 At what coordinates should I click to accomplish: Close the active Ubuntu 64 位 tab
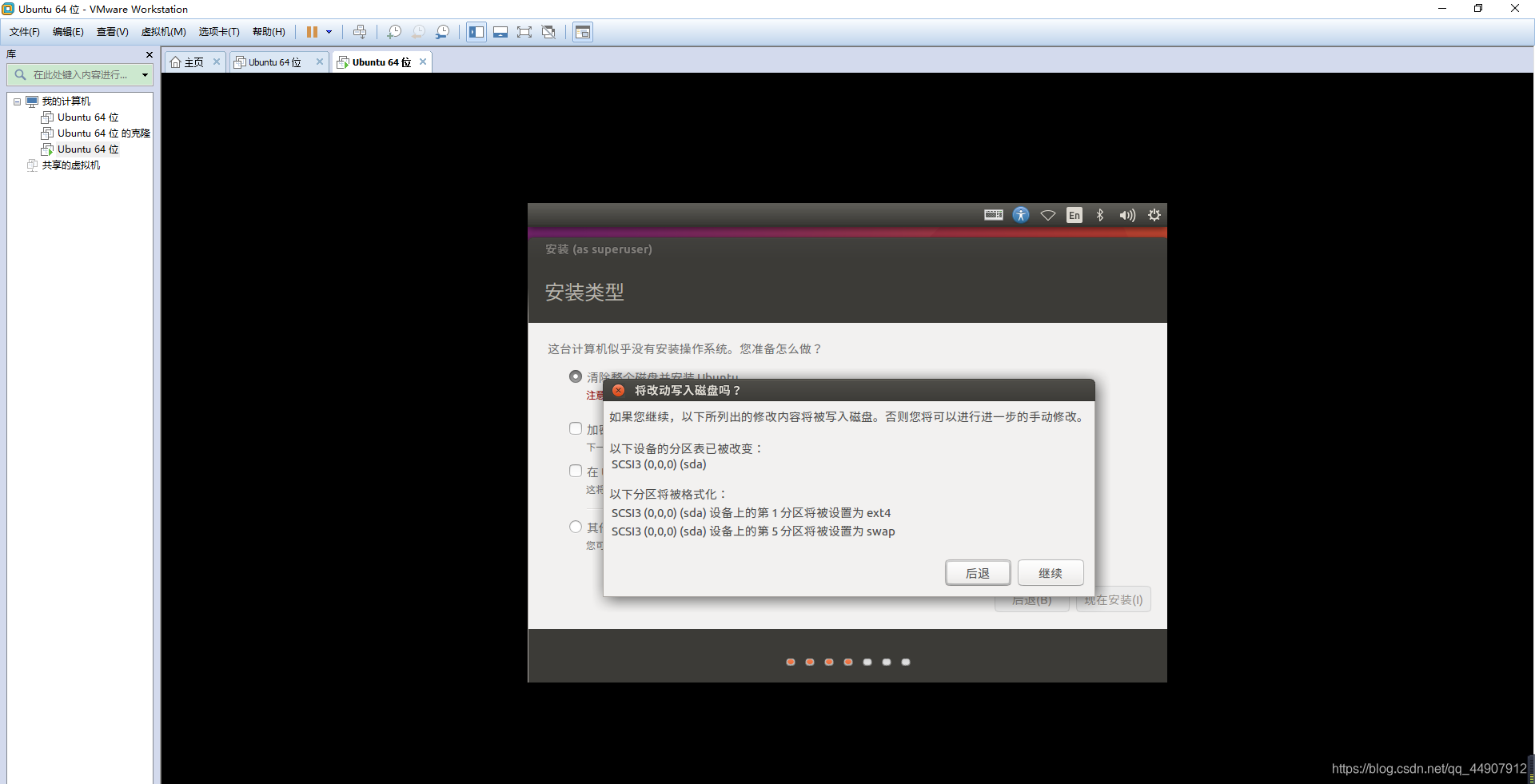pyautogui.click(x=423, y=62)
